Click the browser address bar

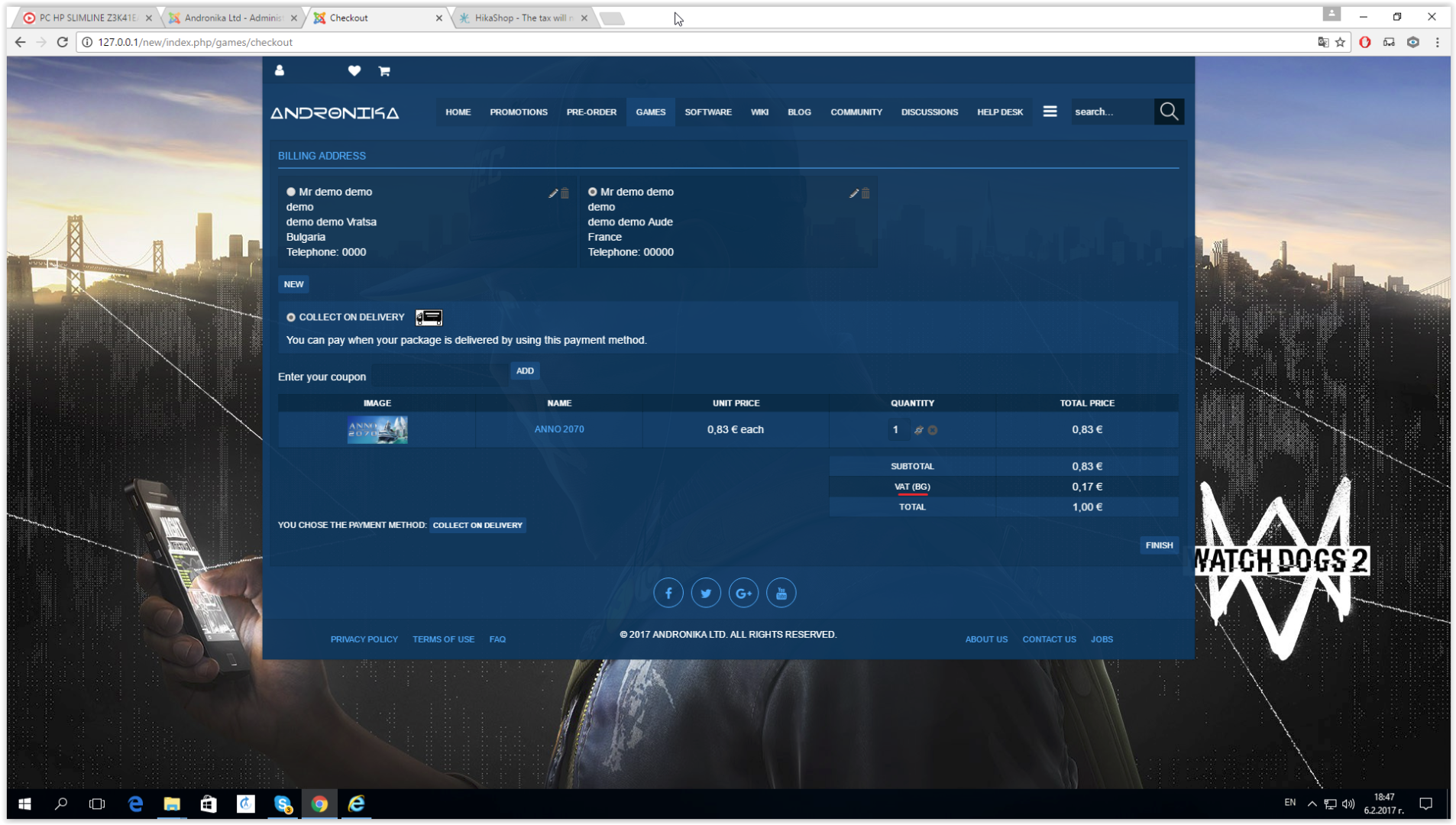[x=695, y=42]
